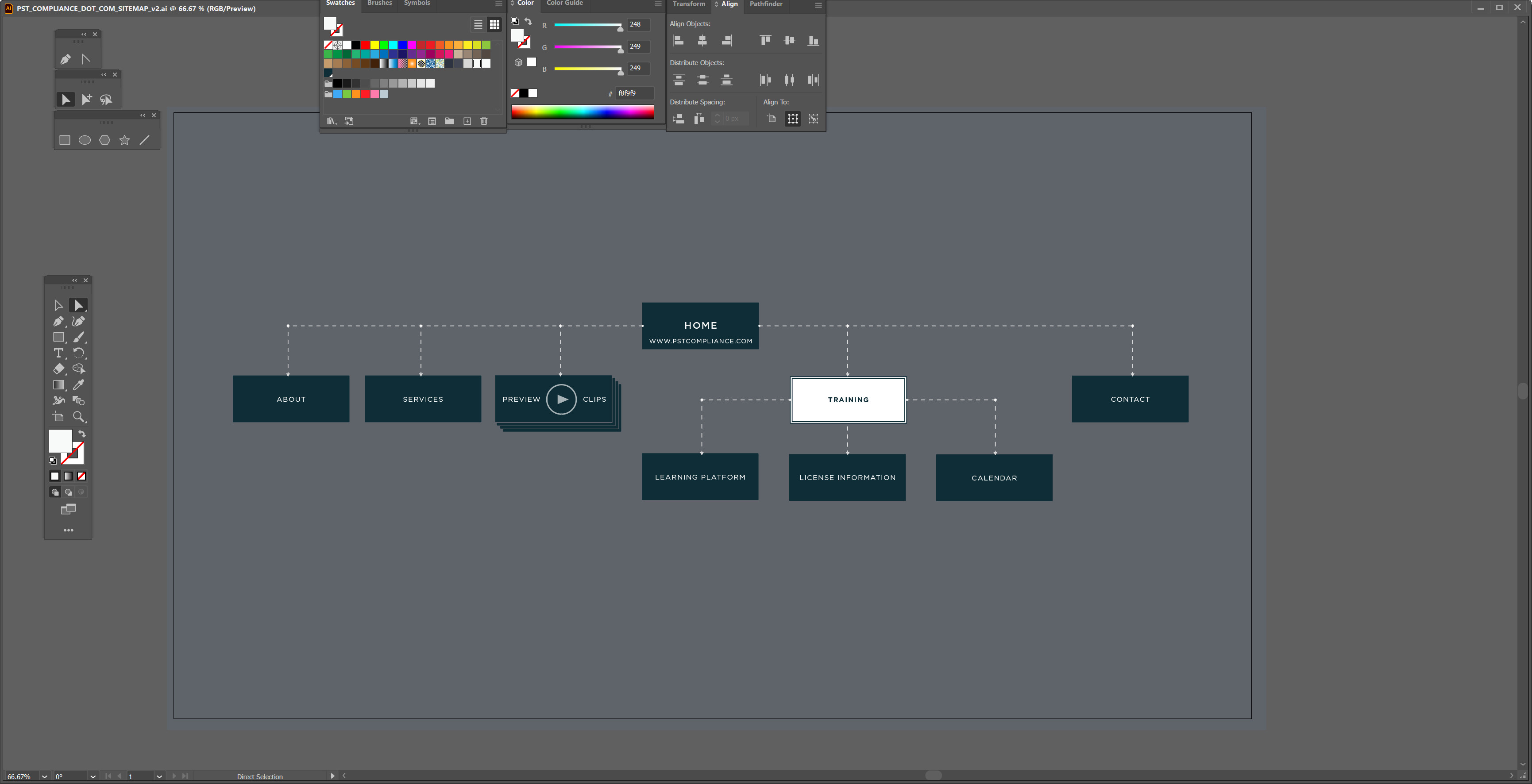Click the HOME sitemap box

(x=701, y=326)
